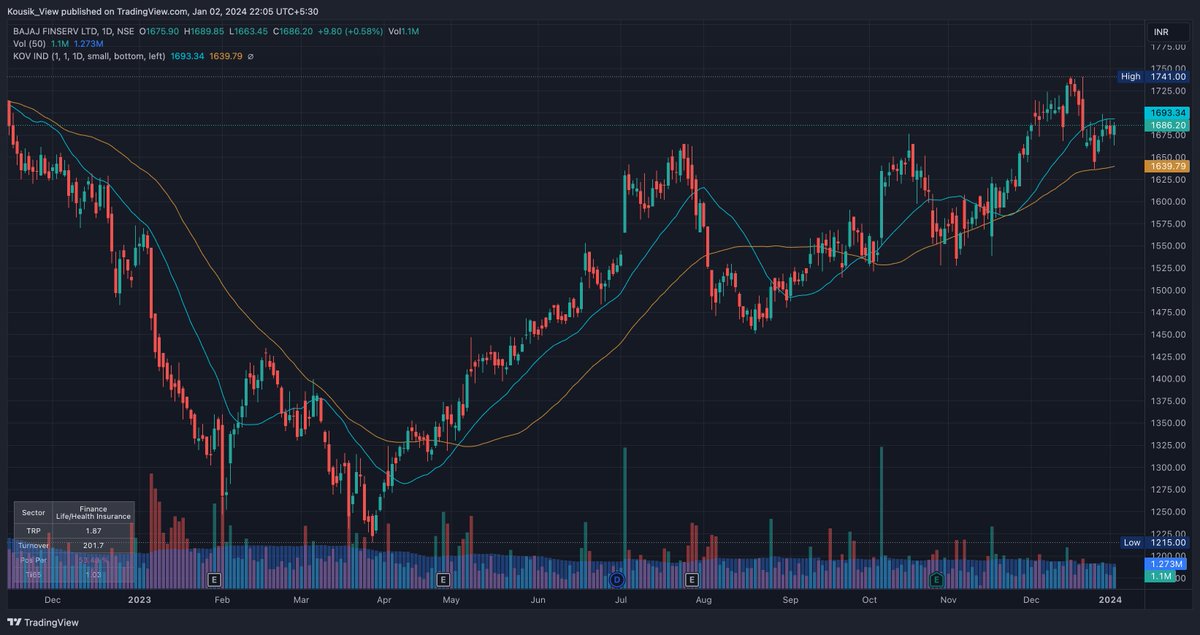Open the green earnings marker near November
1200x635 pixels.
point(937,579)
